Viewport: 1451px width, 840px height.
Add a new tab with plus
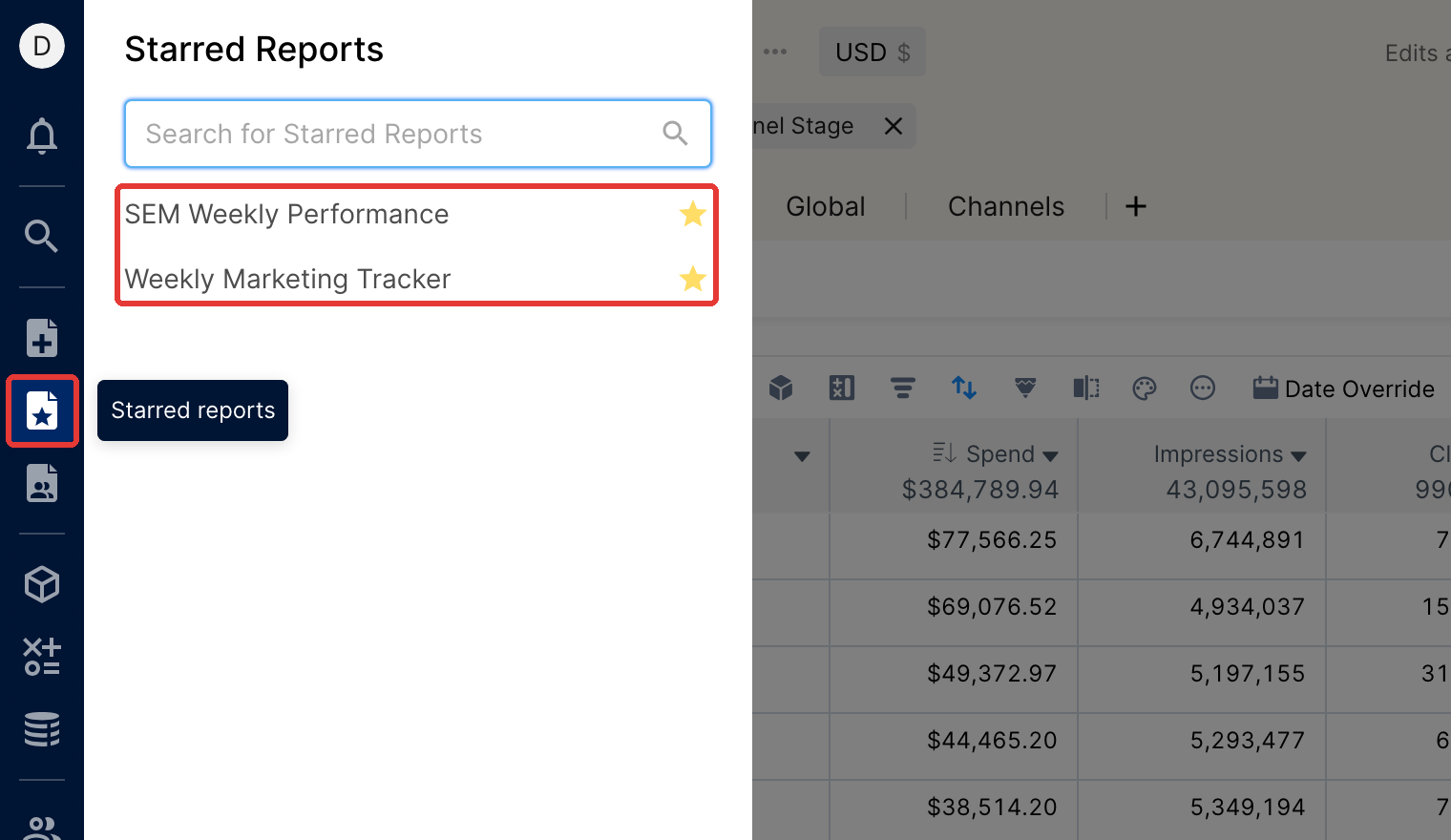(1136, 206)
